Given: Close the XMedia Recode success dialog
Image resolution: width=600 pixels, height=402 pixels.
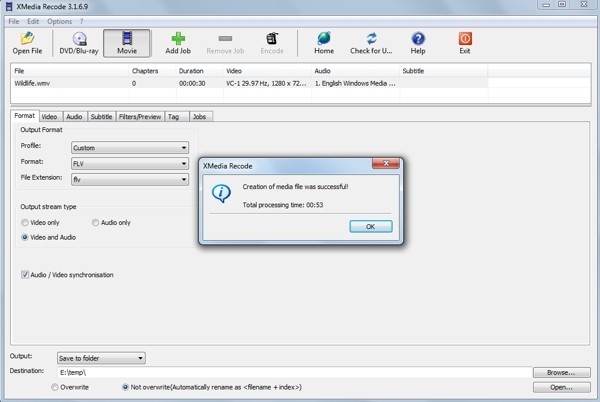Looking at the screenshot, I should click(386, 163).
